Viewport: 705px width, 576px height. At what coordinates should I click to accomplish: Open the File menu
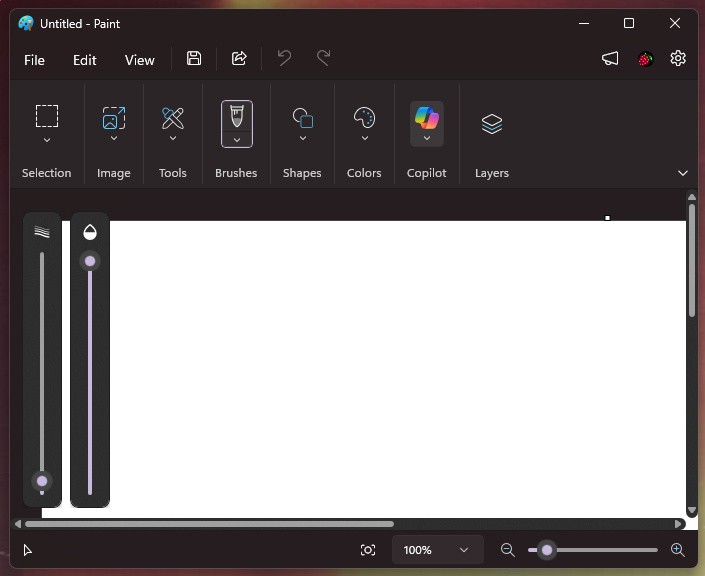(x=34, y=60)
